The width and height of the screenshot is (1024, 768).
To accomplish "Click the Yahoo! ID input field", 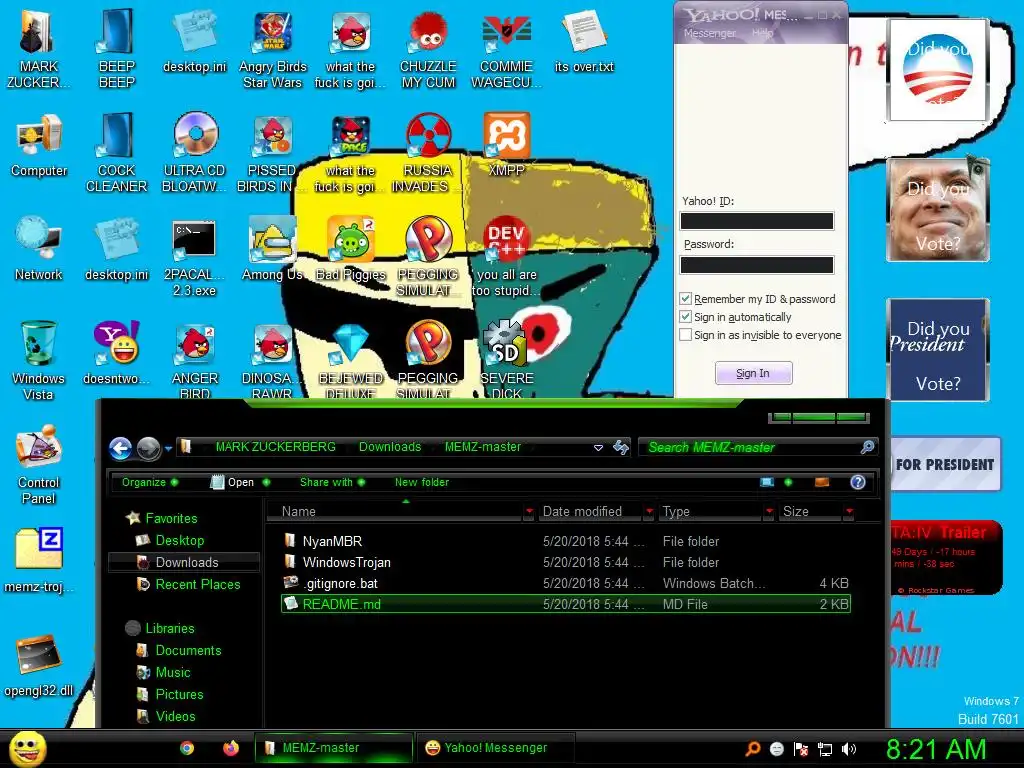I will pyautogui.click(x=757, y=221).
